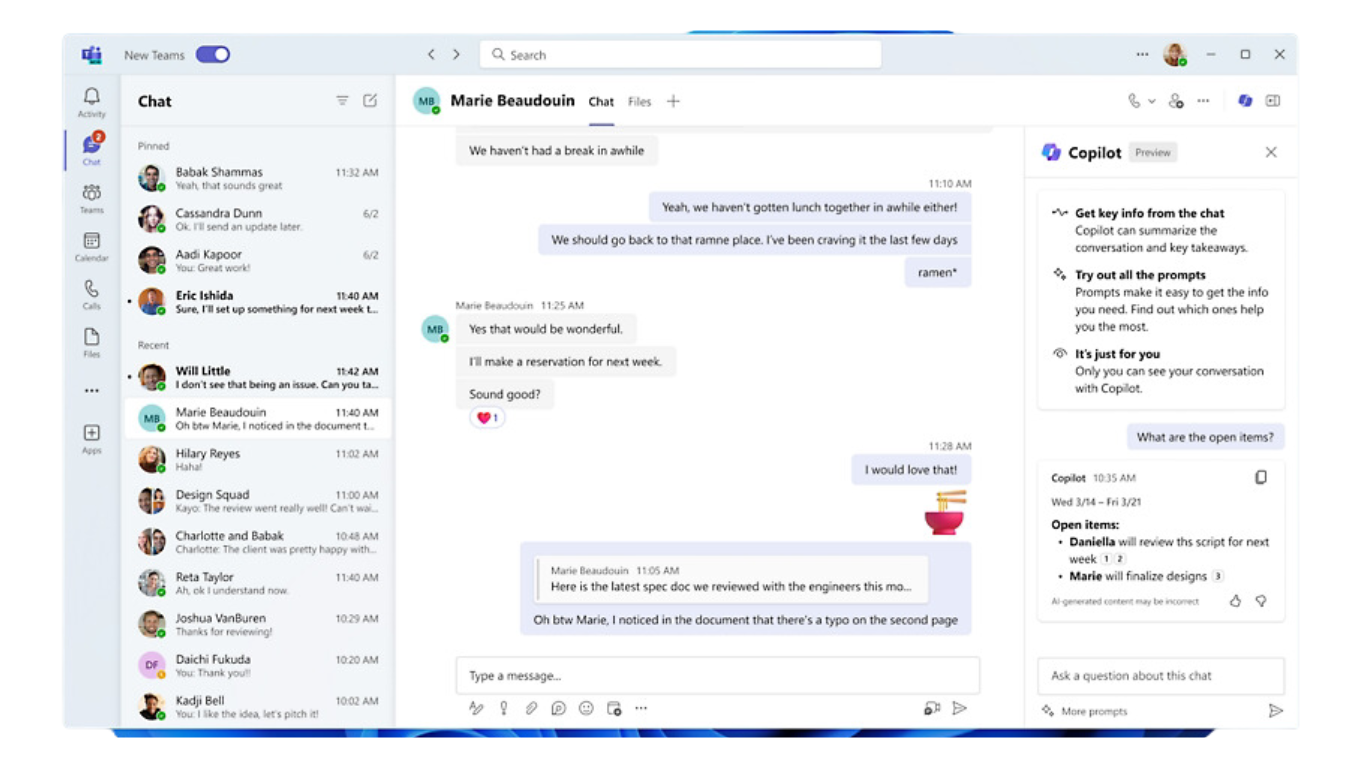
Task: Open Calendar in the sidebar
Action: [x=91, y=246]
